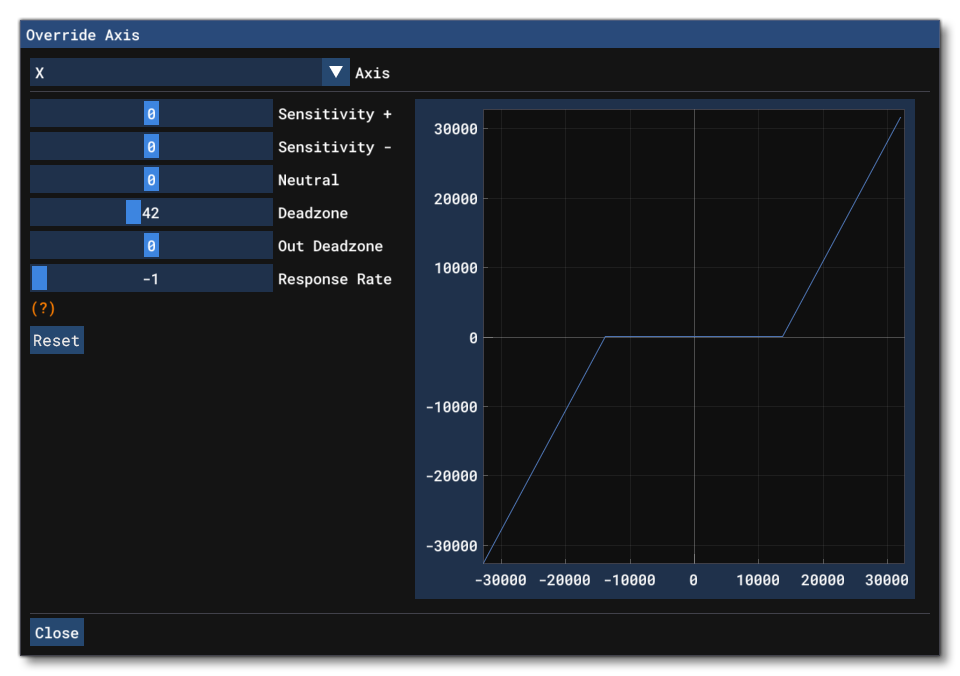The height and width of the screenshot is (676, 960).
Task: Click the Axis combo field showing X
Action: click(x=175, y=73)
